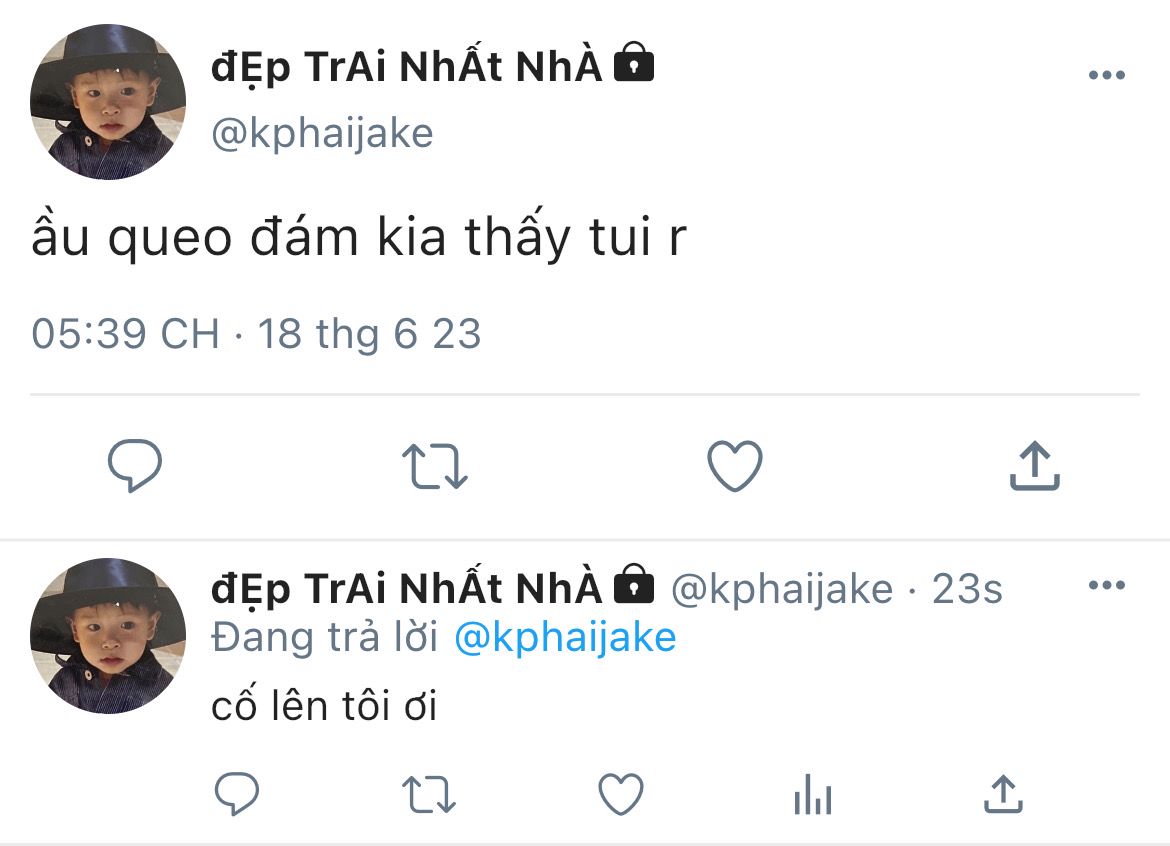
Task: Open the reply author's profile picture
Action: pos(108,636)
